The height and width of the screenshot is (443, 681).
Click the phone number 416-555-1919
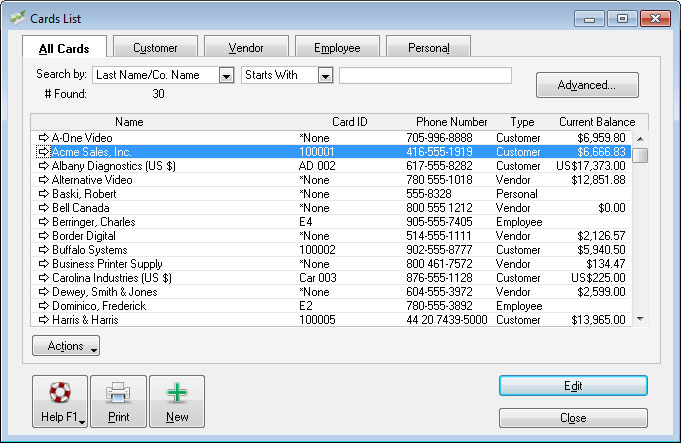coord(439,152)
